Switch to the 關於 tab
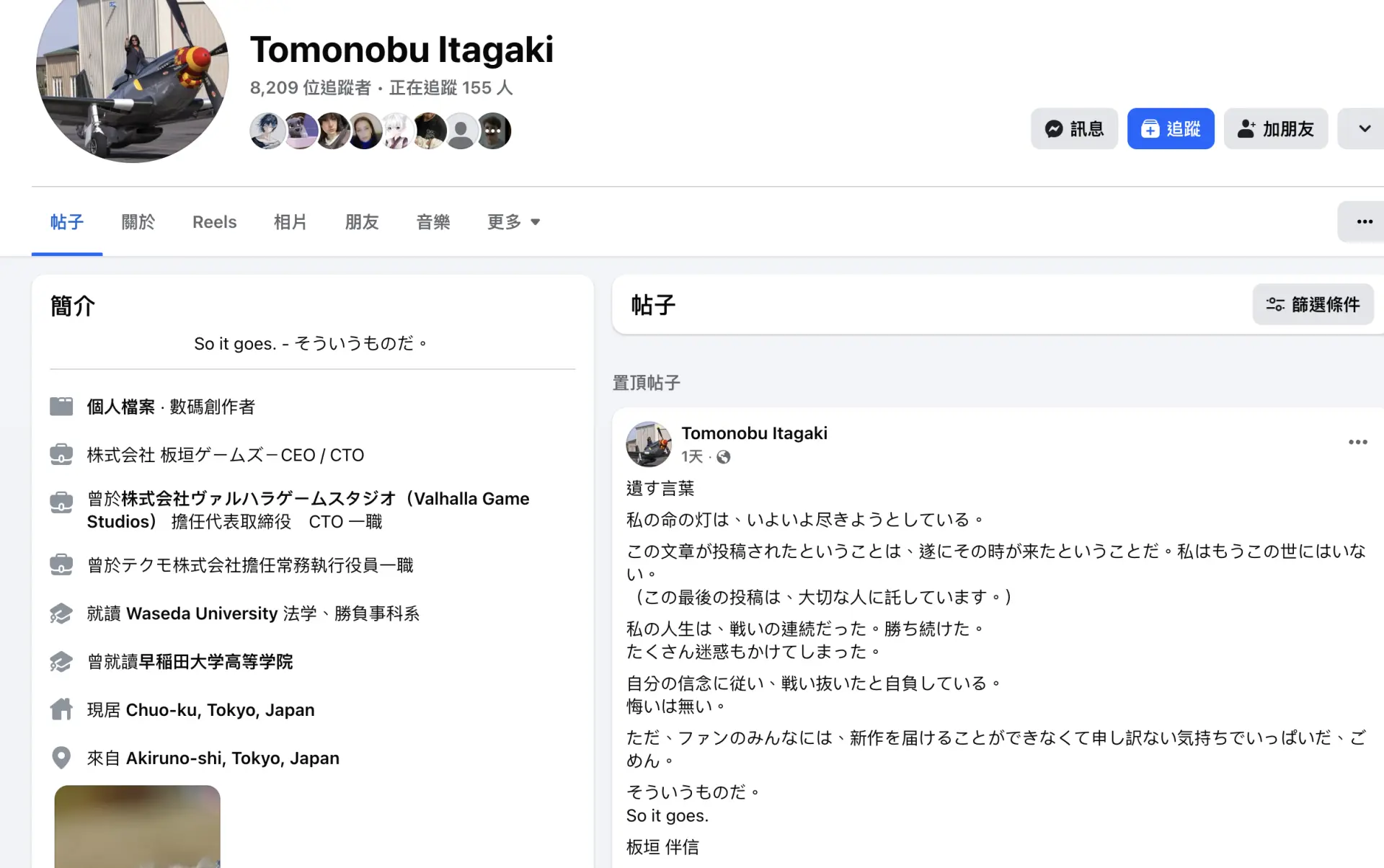 coord(138,222)
